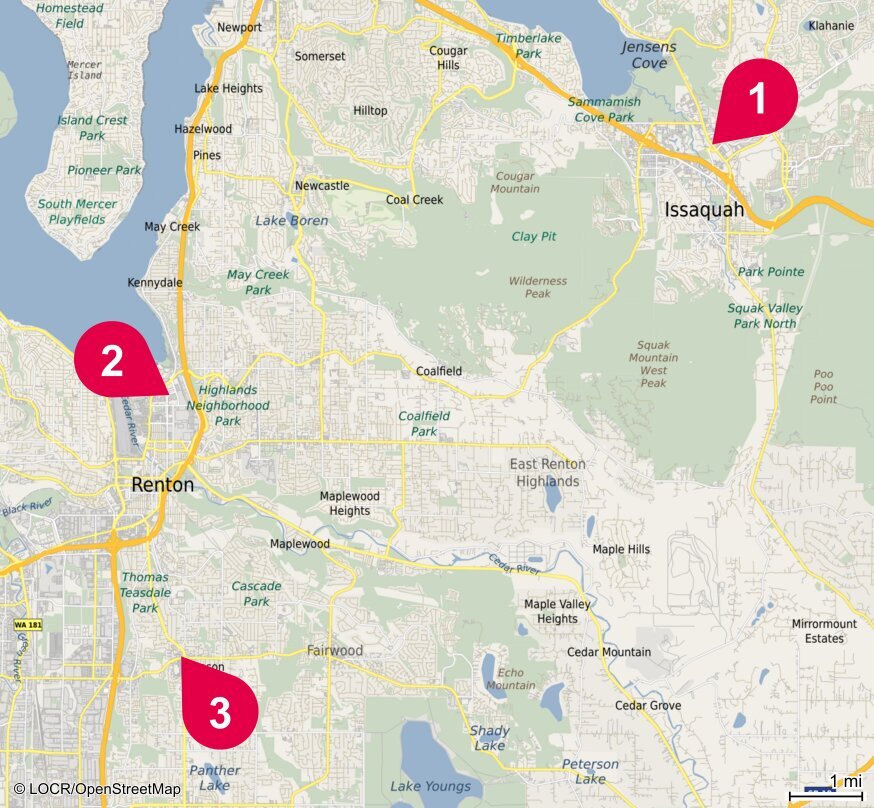Click the Mercer Island label
This screenshot has height=808, width=874.
click(x=85, y=70)
